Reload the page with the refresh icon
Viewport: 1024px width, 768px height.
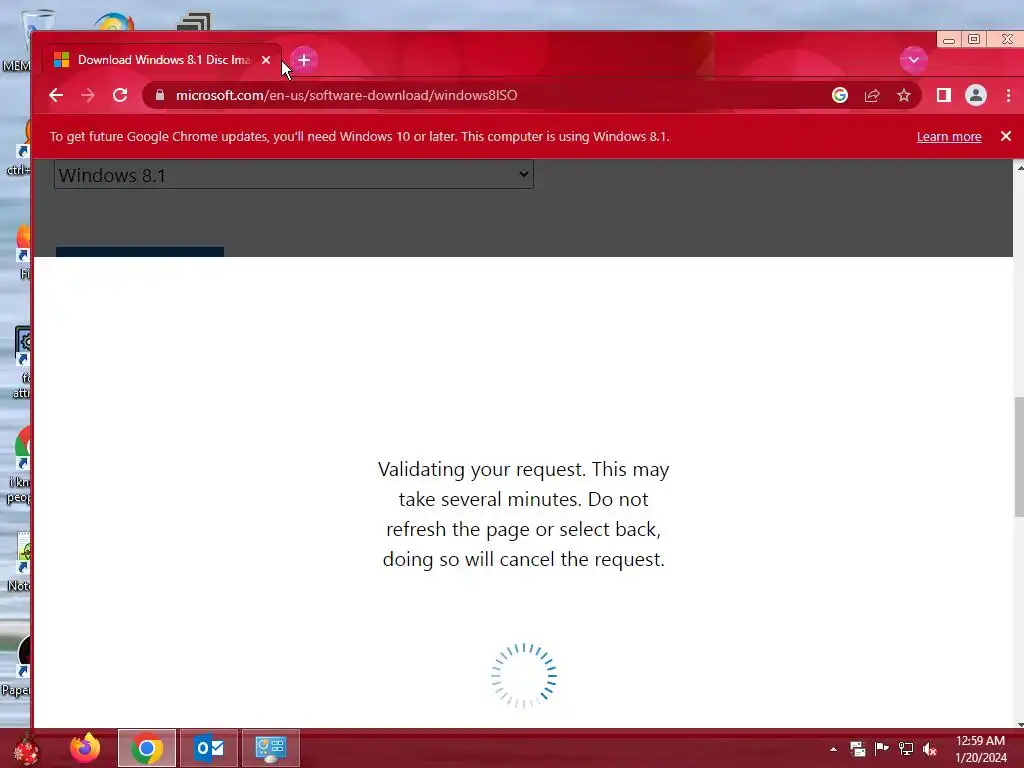click(x=120, y=95)
